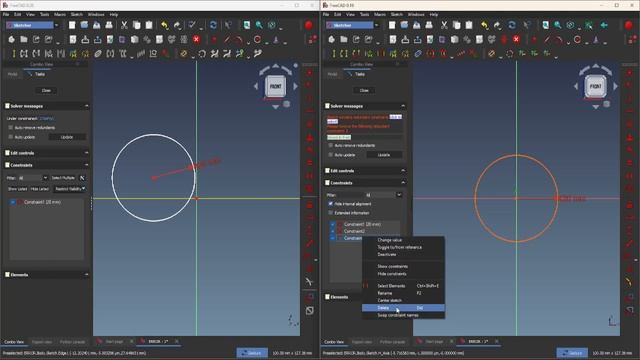Click the Refresh icon in left window toolbar
Image resolution: width=640 pixels, height=360 pixels.
(213, 25)
